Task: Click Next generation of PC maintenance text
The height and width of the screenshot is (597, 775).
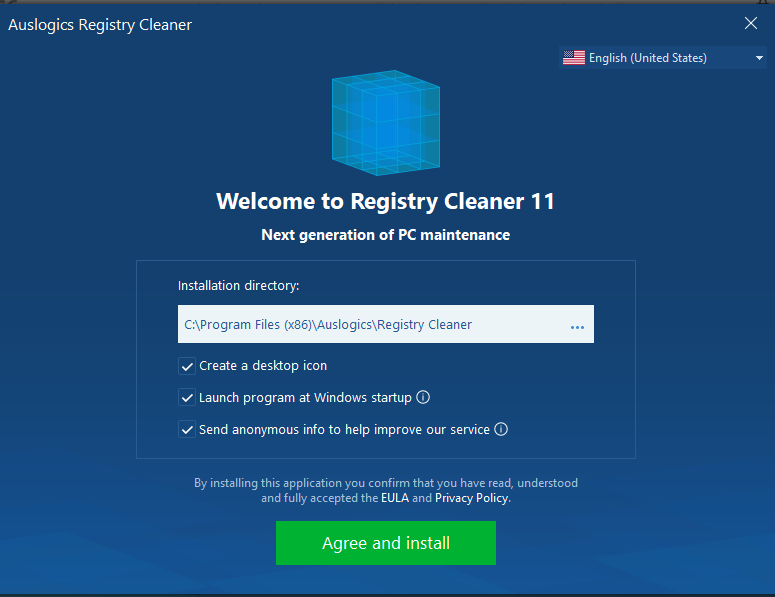Action: click(386, 235)
